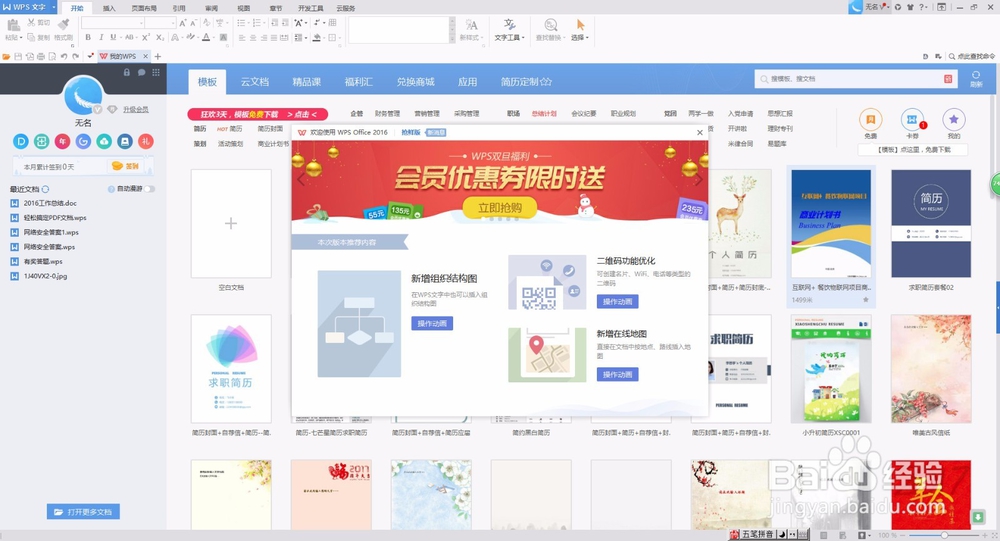Click the Print icon in quick toolbar
Viewport: 1000px width, 541px height.
tap(41, 56)
